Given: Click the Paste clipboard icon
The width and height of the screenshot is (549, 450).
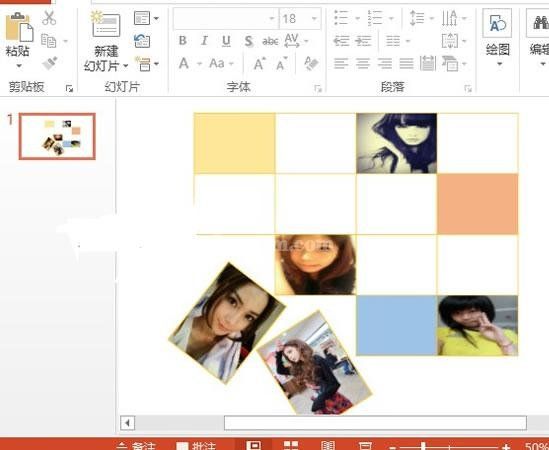Looking at the screenshot, I should click(19, 27).
